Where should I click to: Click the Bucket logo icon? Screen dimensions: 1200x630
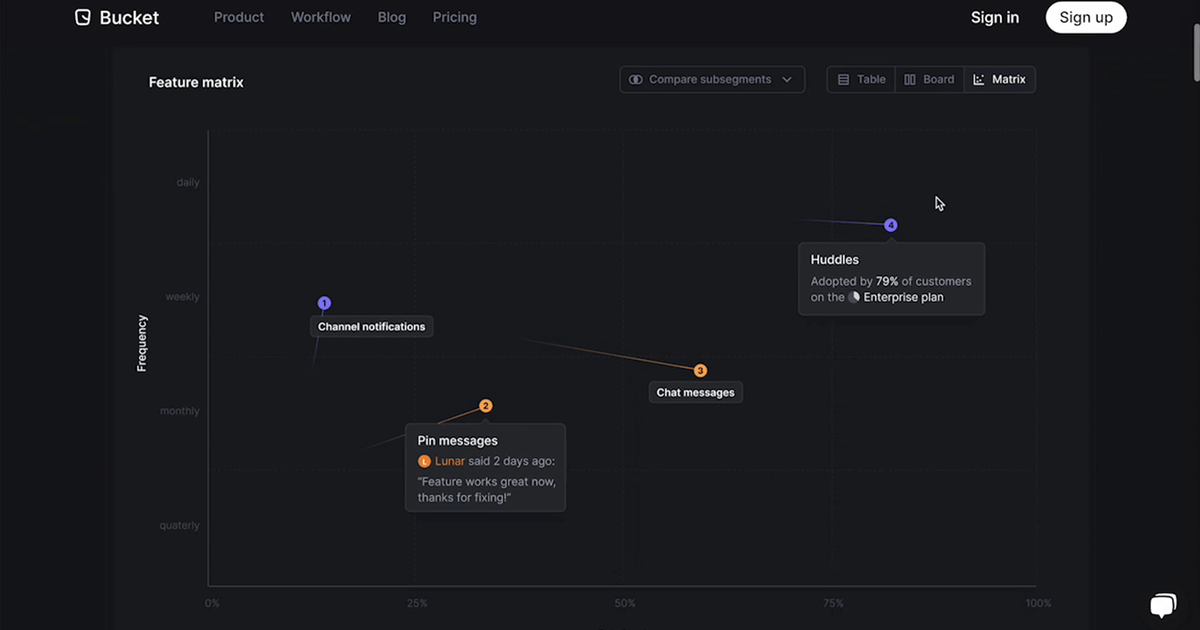click(x=83, y=17)
